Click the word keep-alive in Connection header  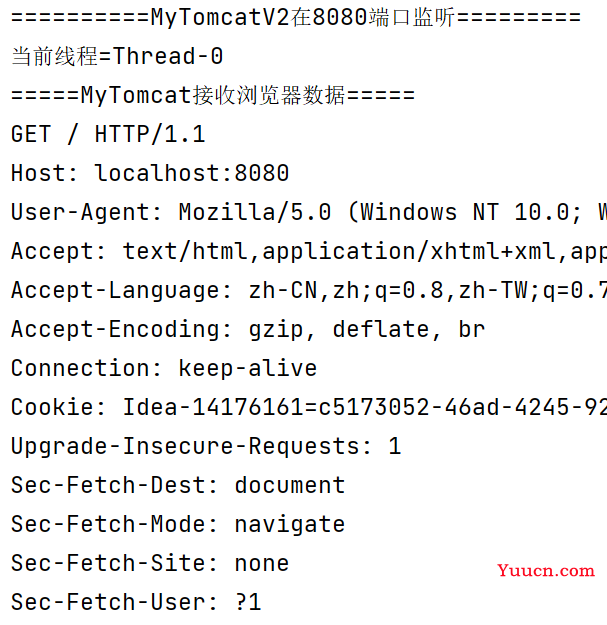tap(248, 368)
